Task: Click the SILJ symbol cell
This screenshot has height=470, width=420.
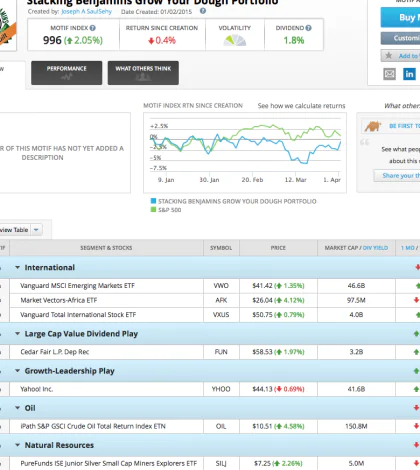Action: (x=221, y=463)
